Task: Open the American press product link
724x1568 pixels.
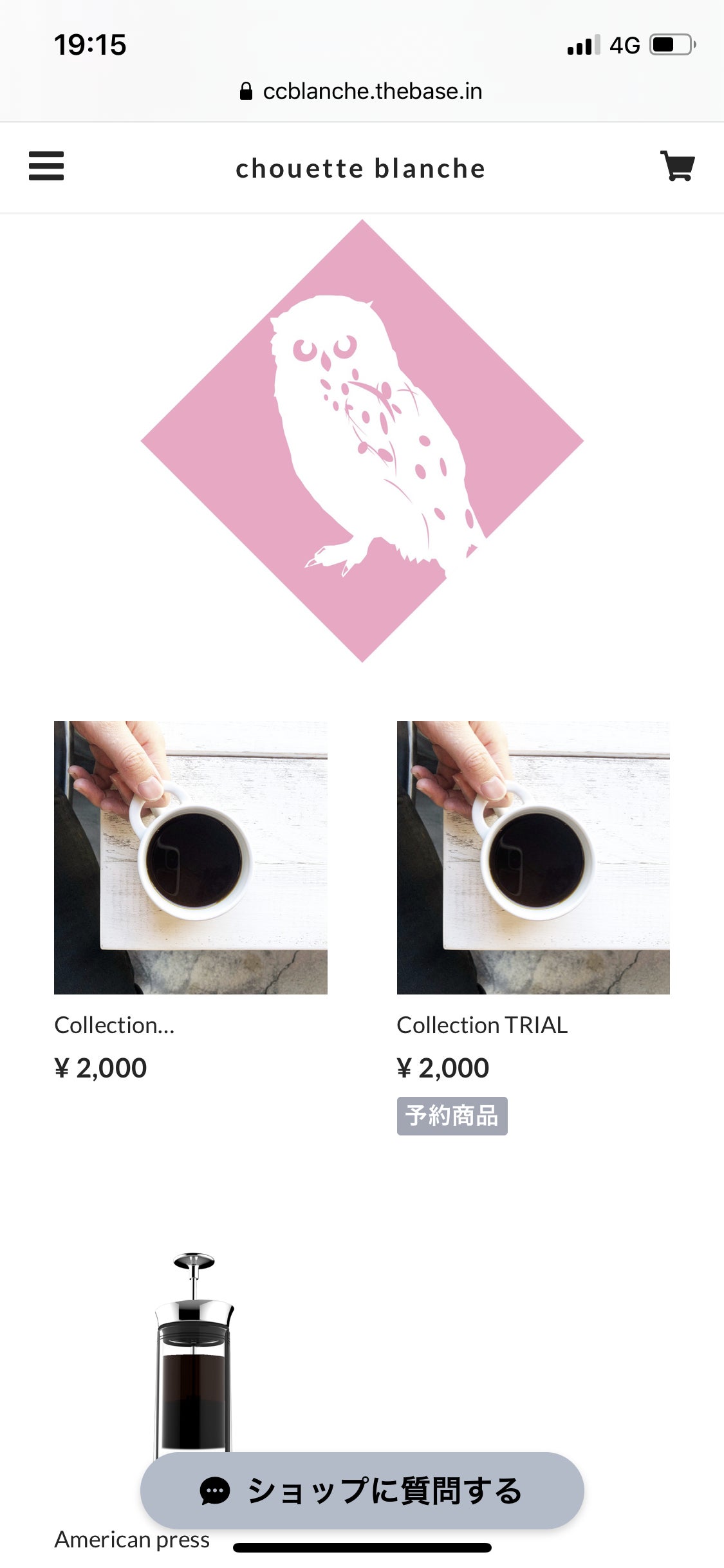Action: tap(132, 1540)
